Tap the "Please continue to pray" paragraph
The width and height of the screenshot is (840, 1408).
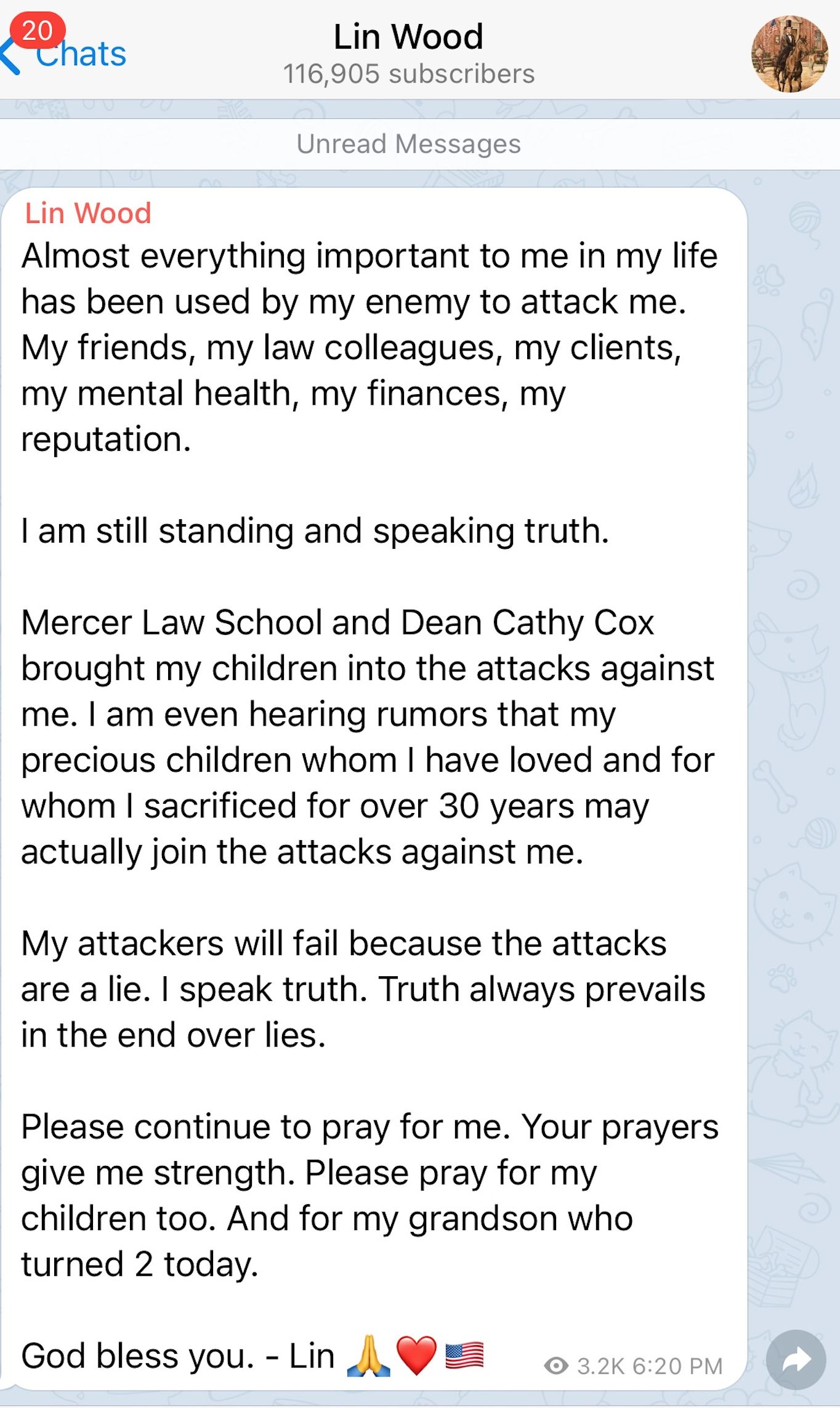point(370,1195)
